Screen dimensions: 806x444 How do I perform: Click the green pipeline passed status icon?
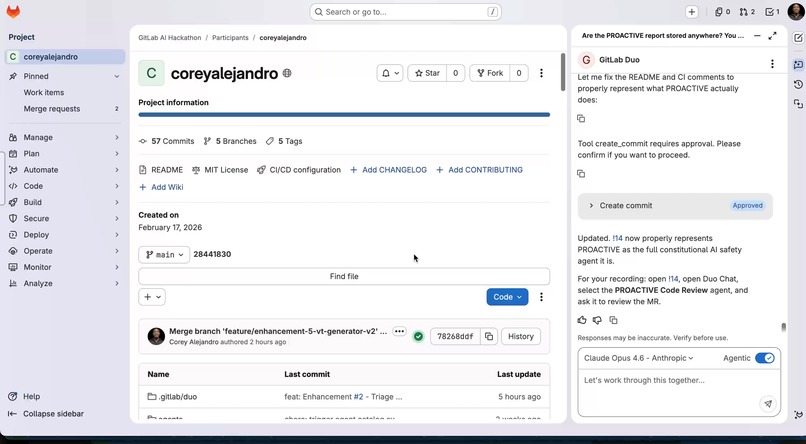click(418, 336)
